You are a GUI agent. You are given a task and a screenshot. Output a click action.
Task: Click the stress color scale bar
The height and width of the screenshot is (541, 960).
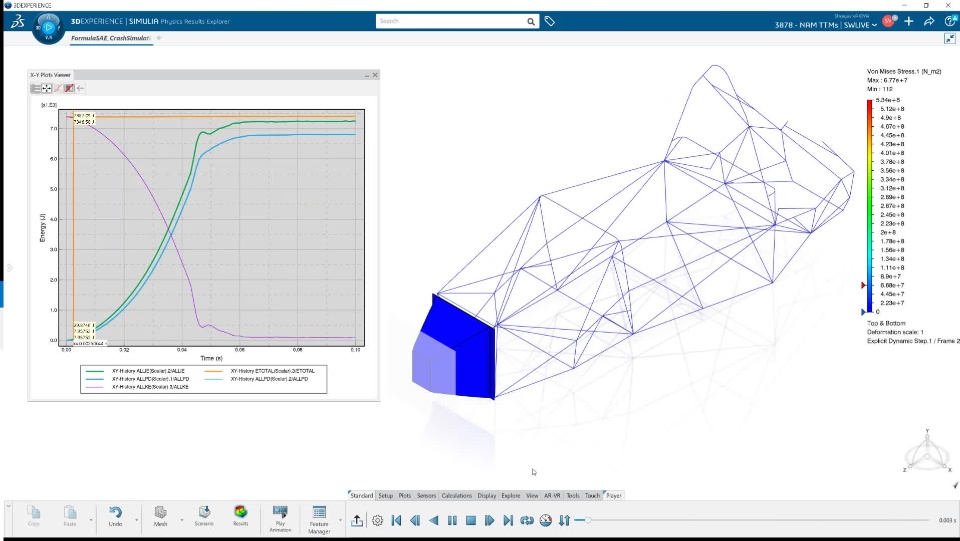(x=869, y=206)
